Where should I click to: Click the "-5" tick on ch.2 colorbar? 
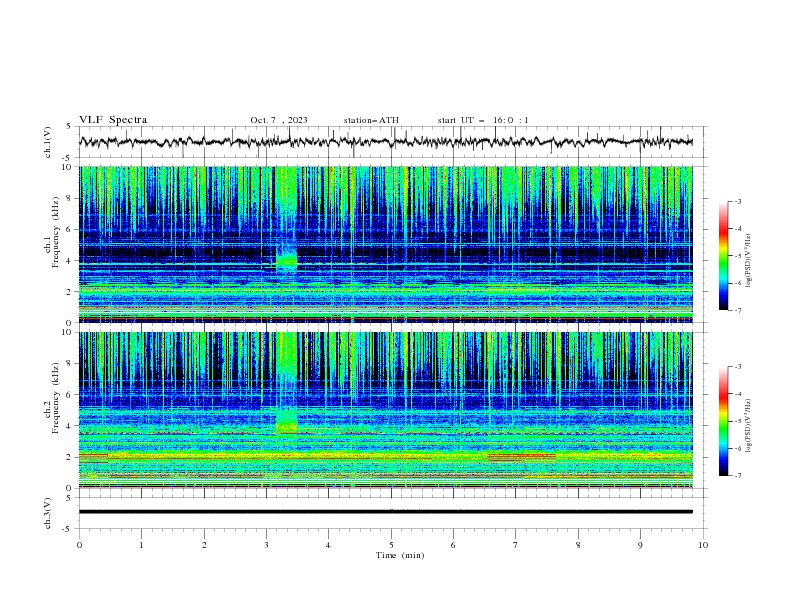[x=738, y=421]
